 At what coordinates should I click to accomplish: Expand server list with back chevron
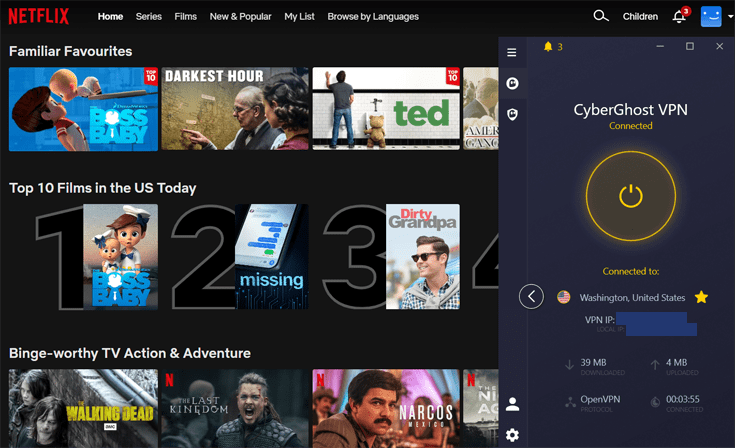(x=531, y=296)
